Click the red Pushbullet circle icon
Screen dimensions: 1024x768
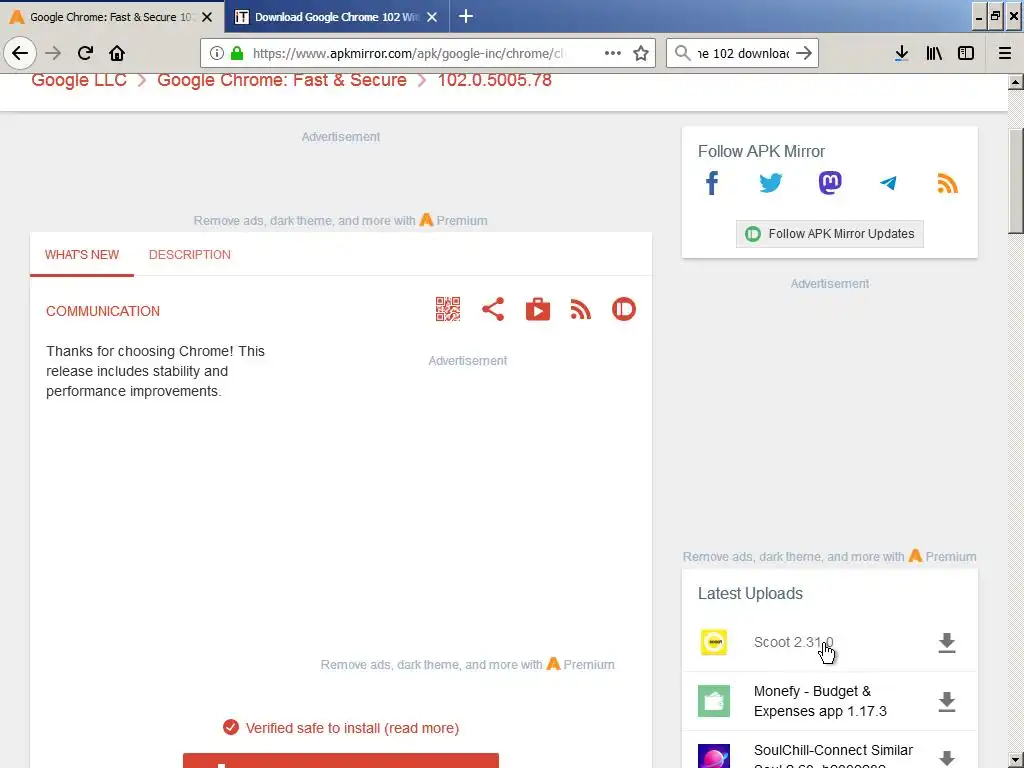[624, 309]
